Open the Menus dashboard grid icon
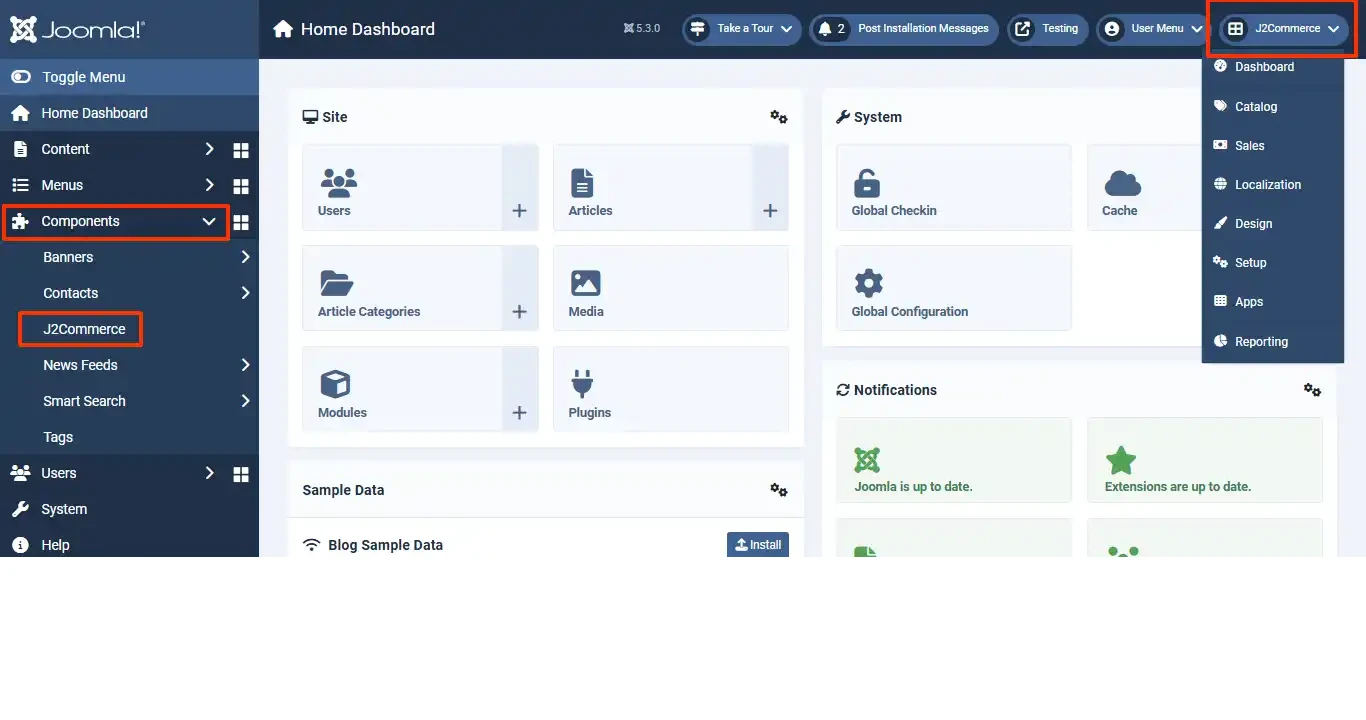The image size is (1366, 720). click(x=241, y=186)
